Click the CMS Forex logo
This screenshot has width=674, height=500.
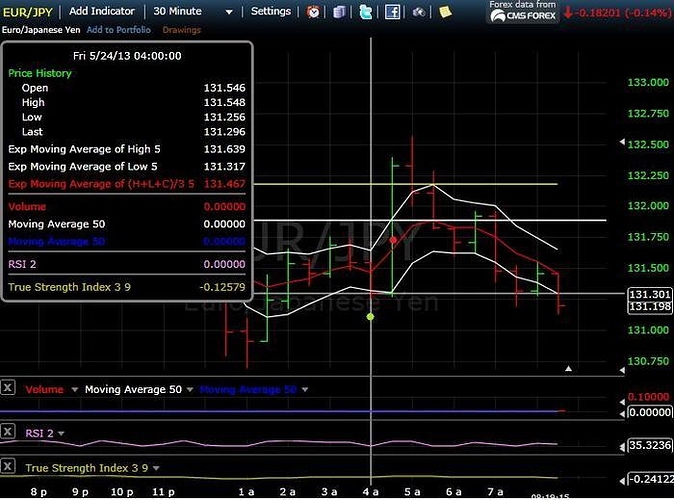click(x=523, y=16)
